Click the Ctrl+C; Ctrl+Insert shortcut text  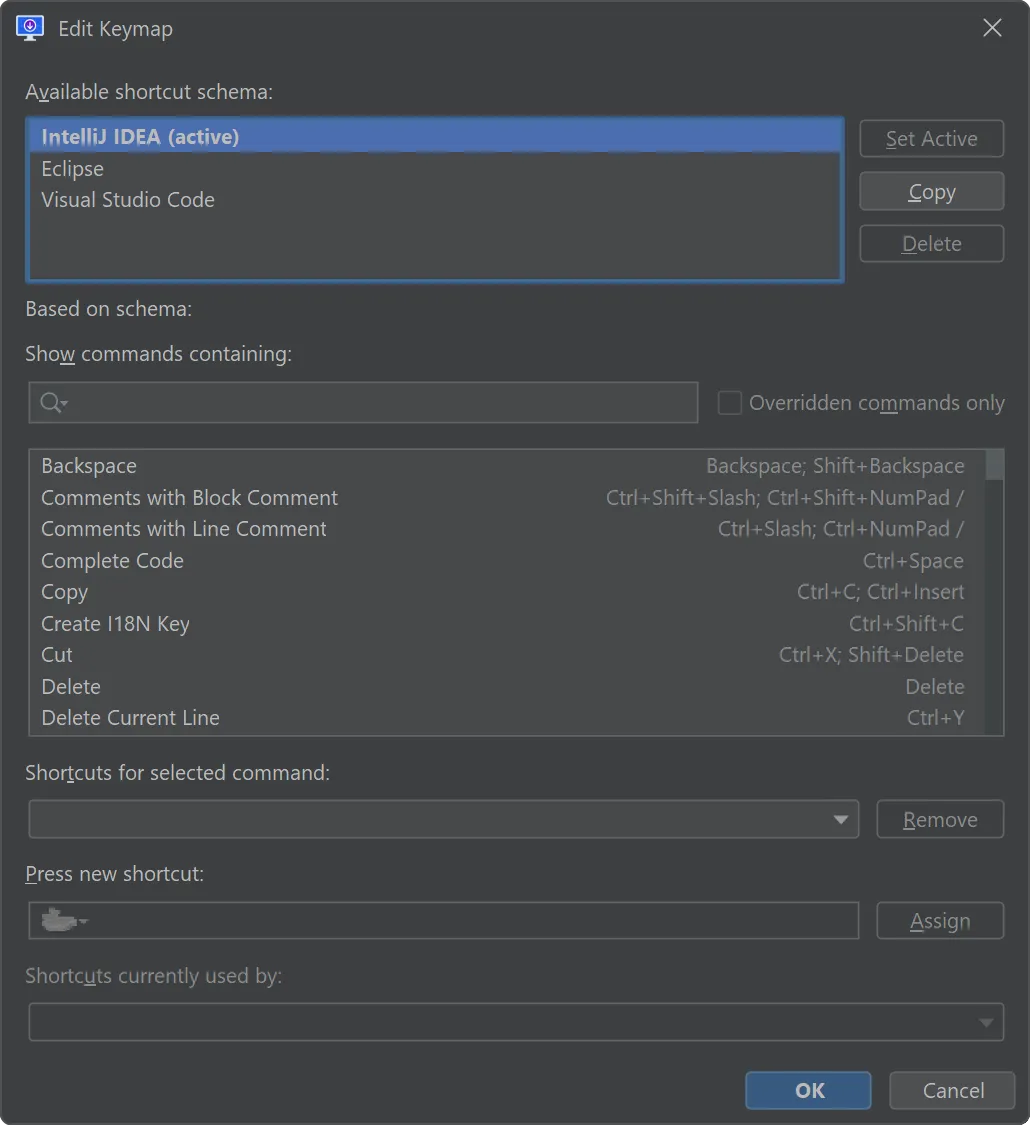pos(881,592)
